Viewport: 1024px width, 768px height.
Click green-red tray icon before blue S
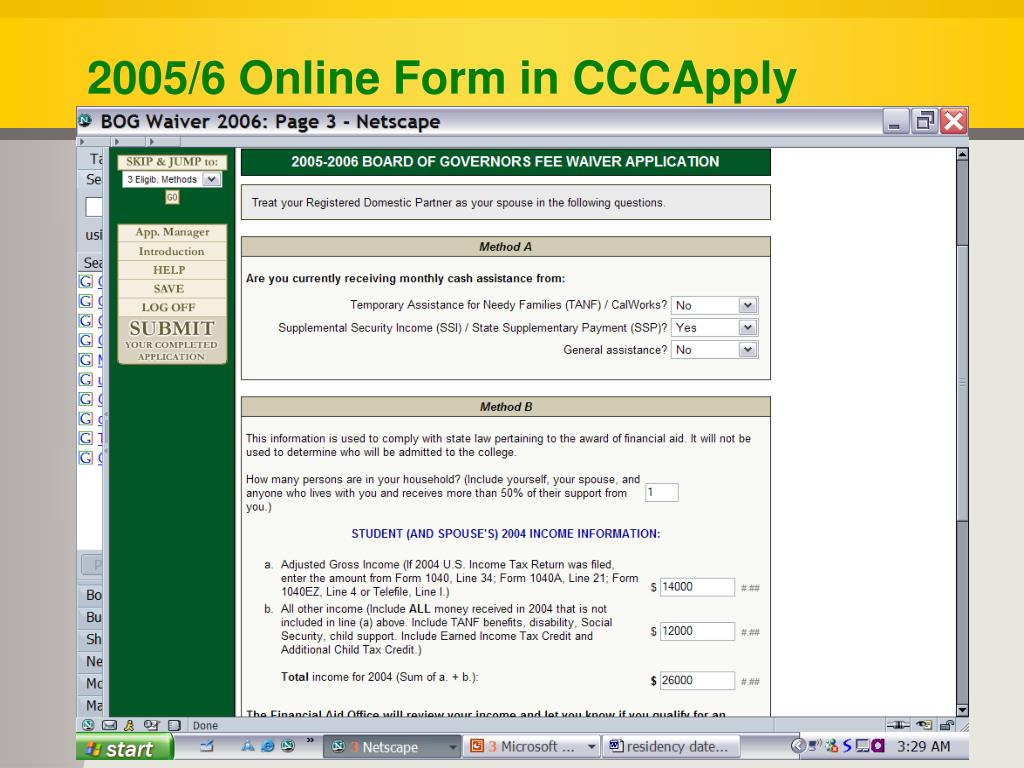tap(832, 746)
